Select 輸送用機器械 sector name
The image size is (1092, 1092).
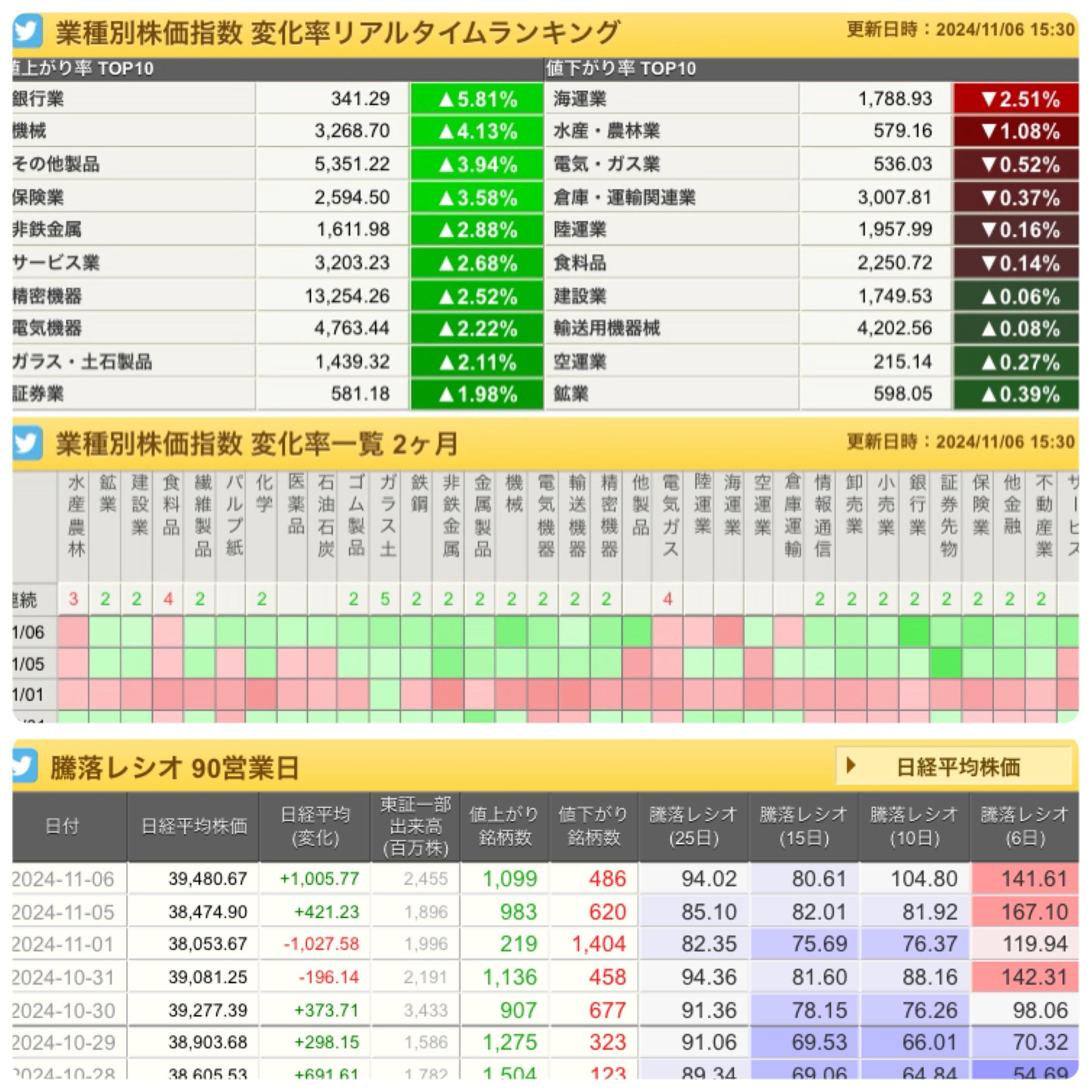pyautogui.click(x=607, y=328)
